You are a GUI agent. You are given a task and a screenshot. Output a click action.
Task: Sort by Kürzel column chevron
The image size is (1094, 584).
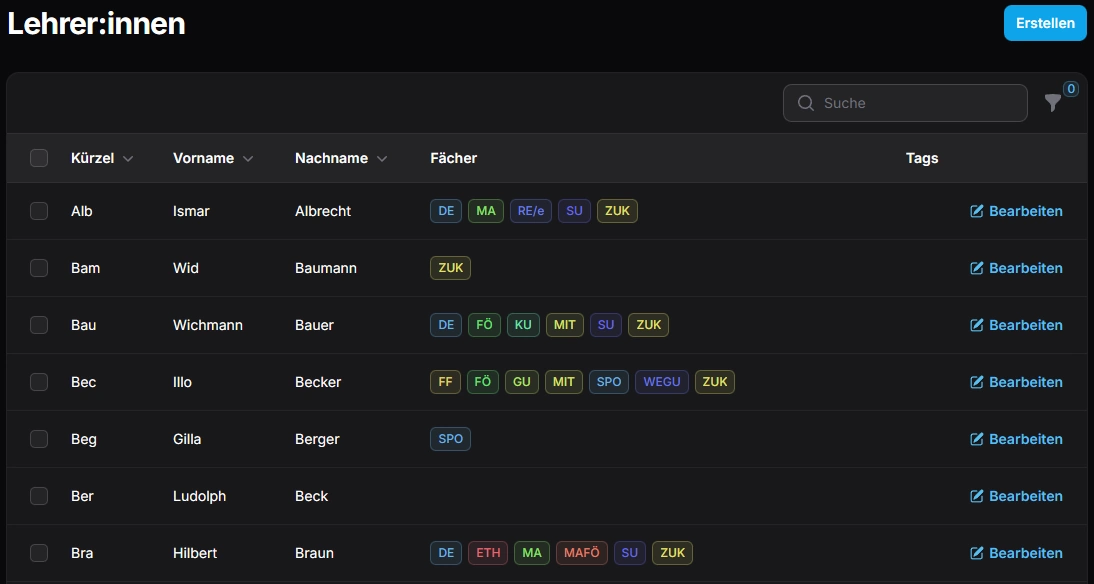[x=128, y=159]
